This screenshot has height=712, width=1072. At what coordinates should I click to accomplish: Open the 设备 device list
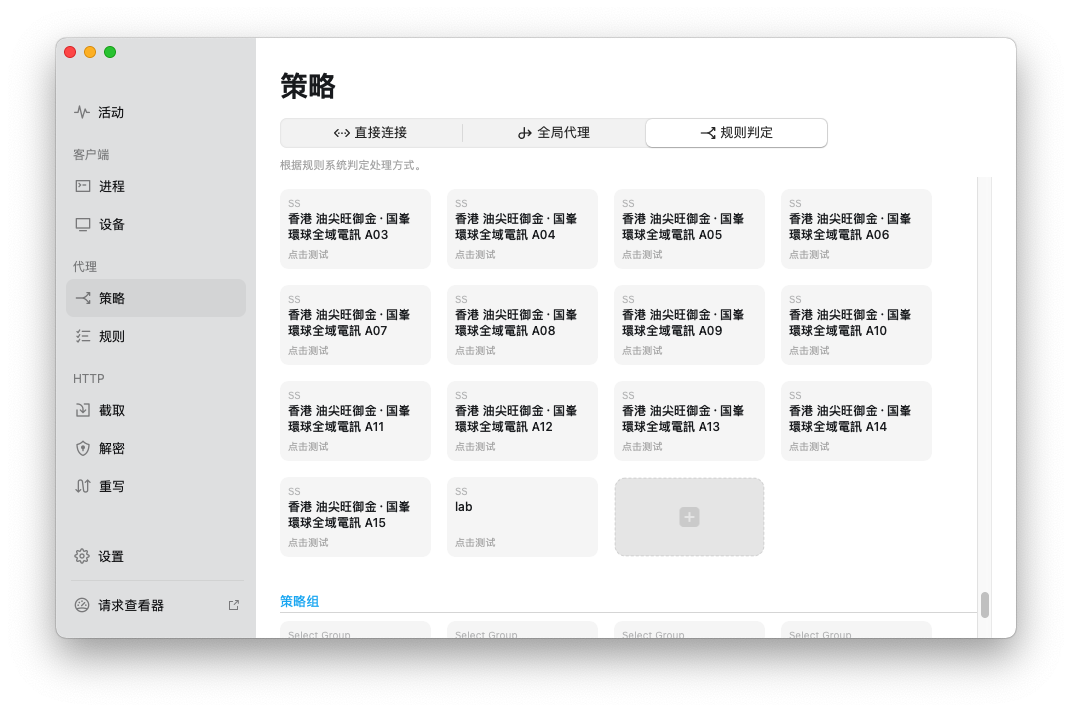tap(111, 224)
